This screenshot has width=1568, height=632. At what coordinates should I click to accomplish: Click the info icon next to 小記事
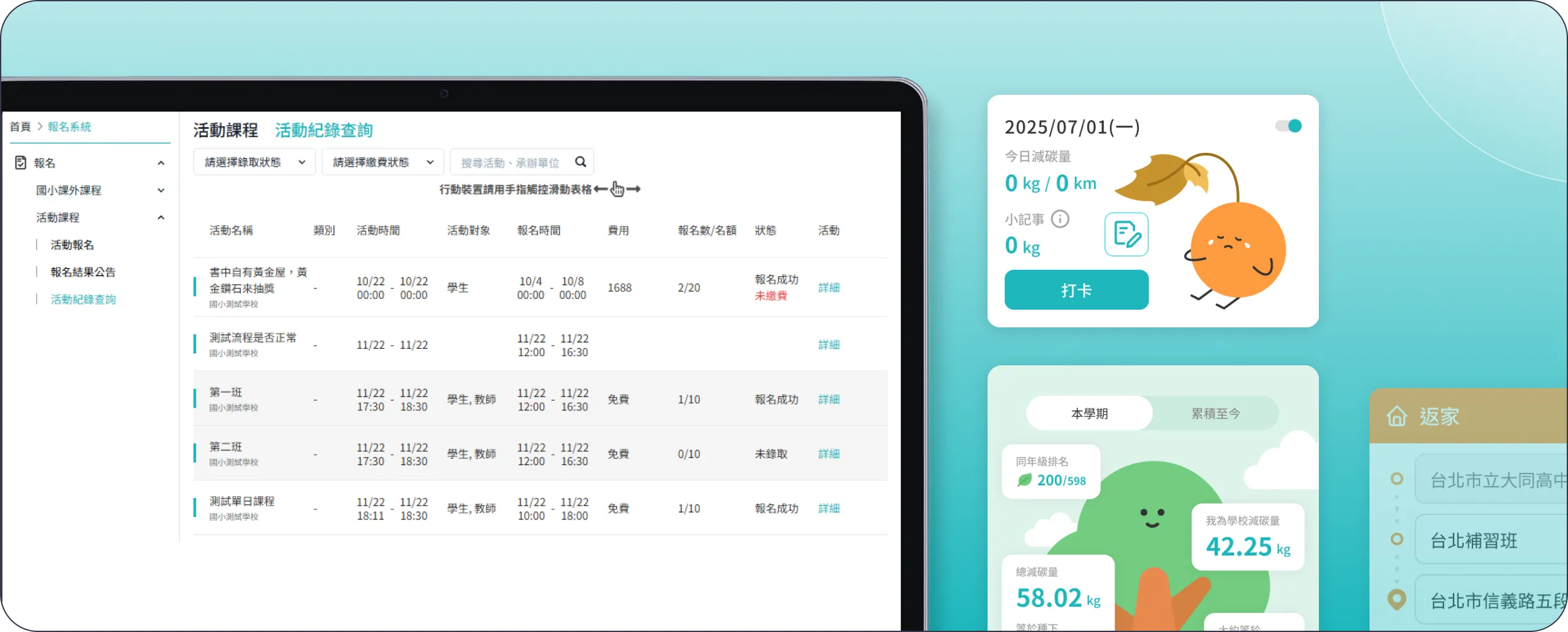1060,219
